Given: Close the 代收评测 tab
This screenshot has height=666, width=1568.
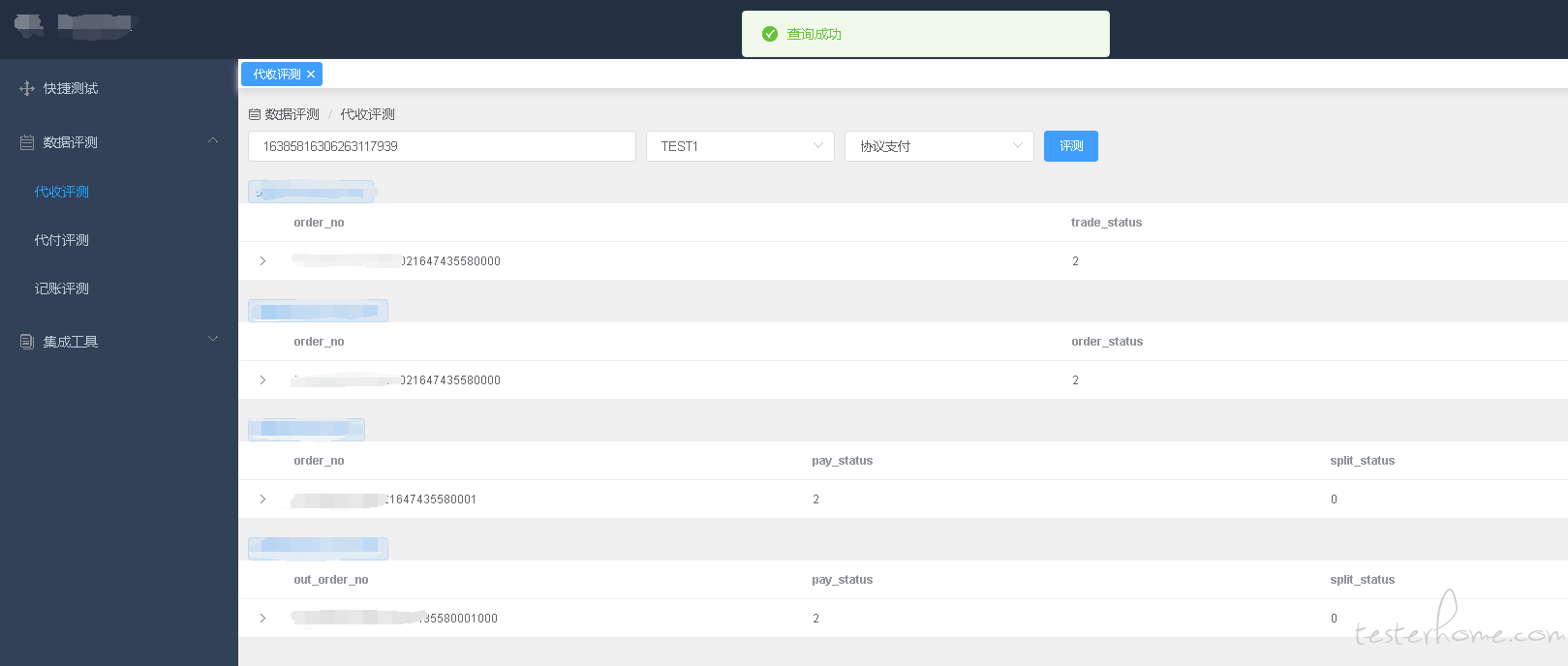Looking at the screenshot, I should coord(311,75).
